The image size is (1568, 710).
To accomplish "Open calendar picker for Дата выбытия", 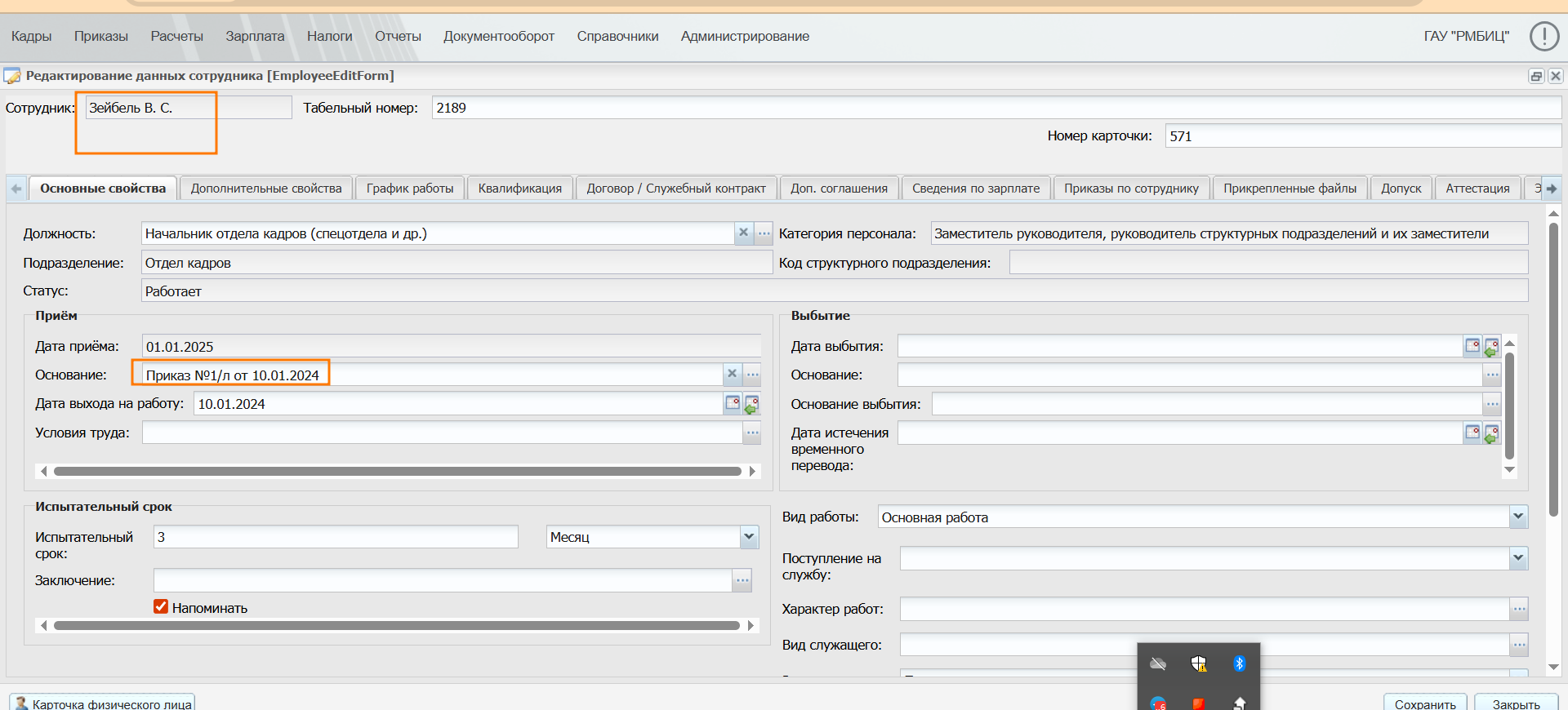I will [1472, 346].
